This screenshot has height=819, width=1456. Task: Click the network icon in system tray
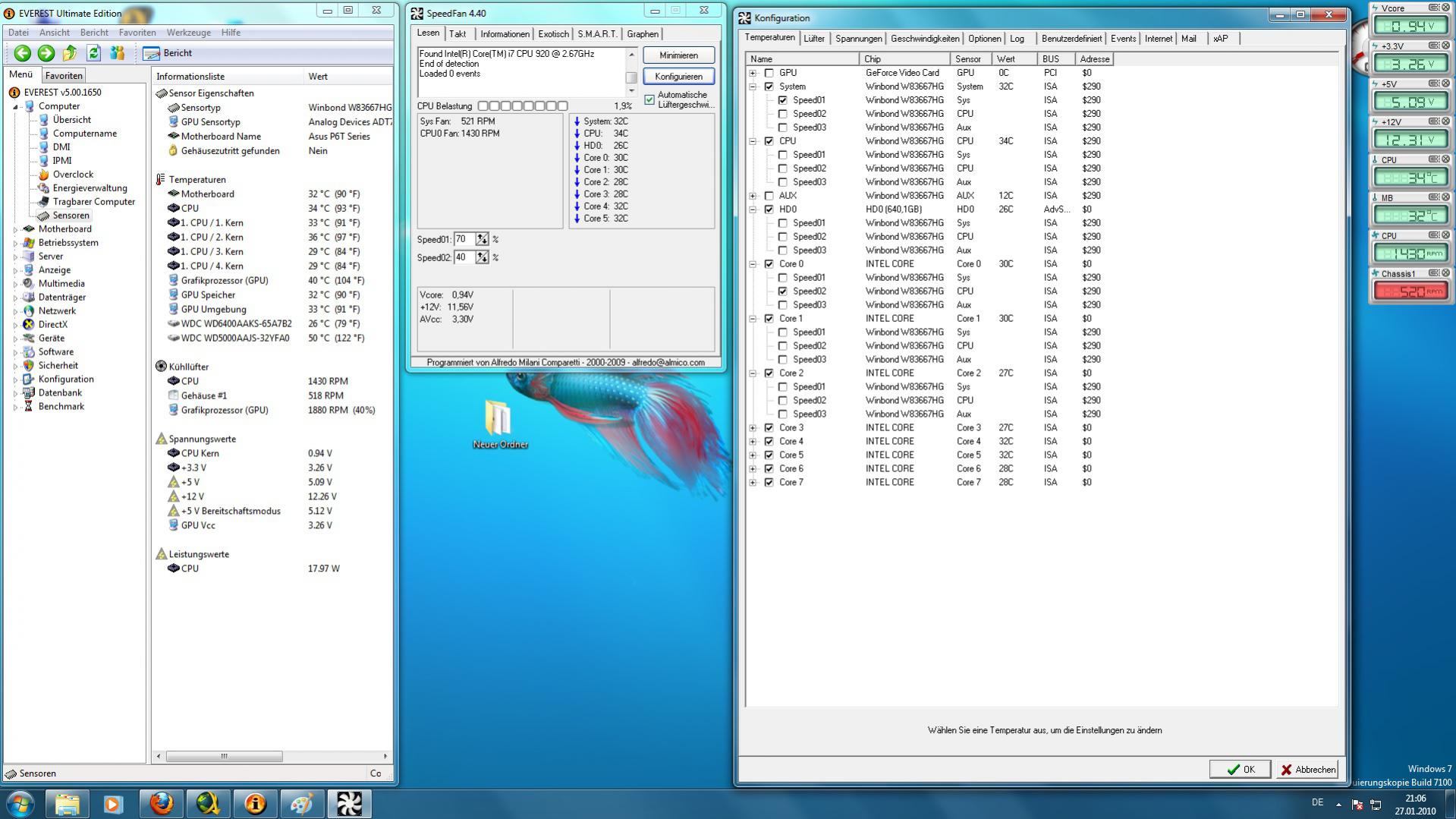pyautogui.click(x=1376, y=804)
